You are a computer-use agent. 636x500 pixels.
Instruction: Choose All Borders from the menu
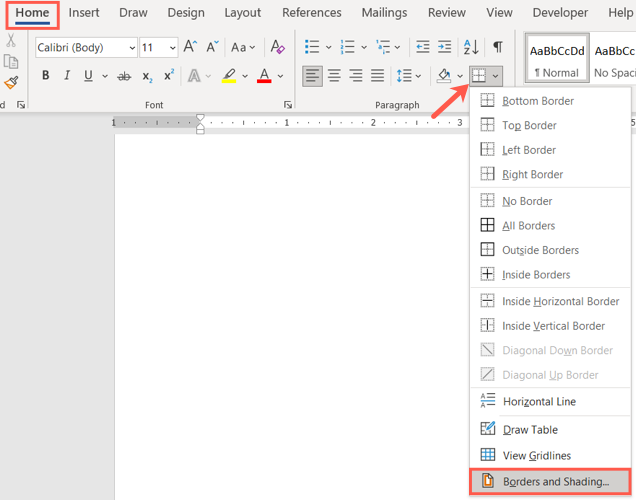pos(528,226)
